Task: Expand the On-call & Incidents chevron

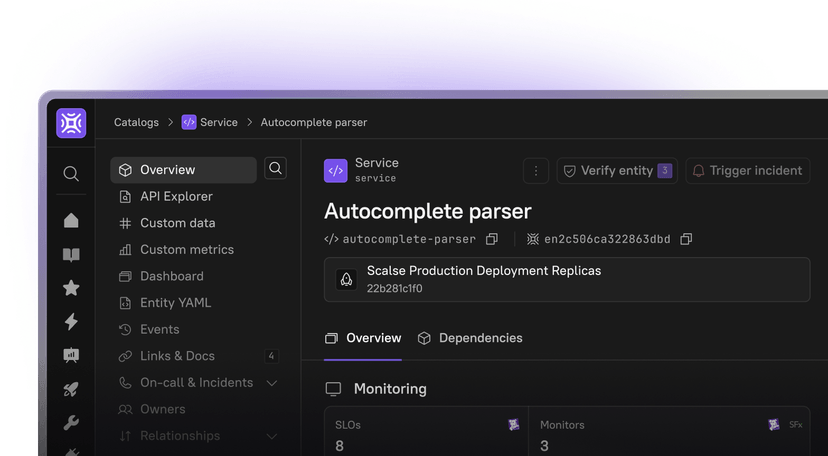Action: pos(271,383)
